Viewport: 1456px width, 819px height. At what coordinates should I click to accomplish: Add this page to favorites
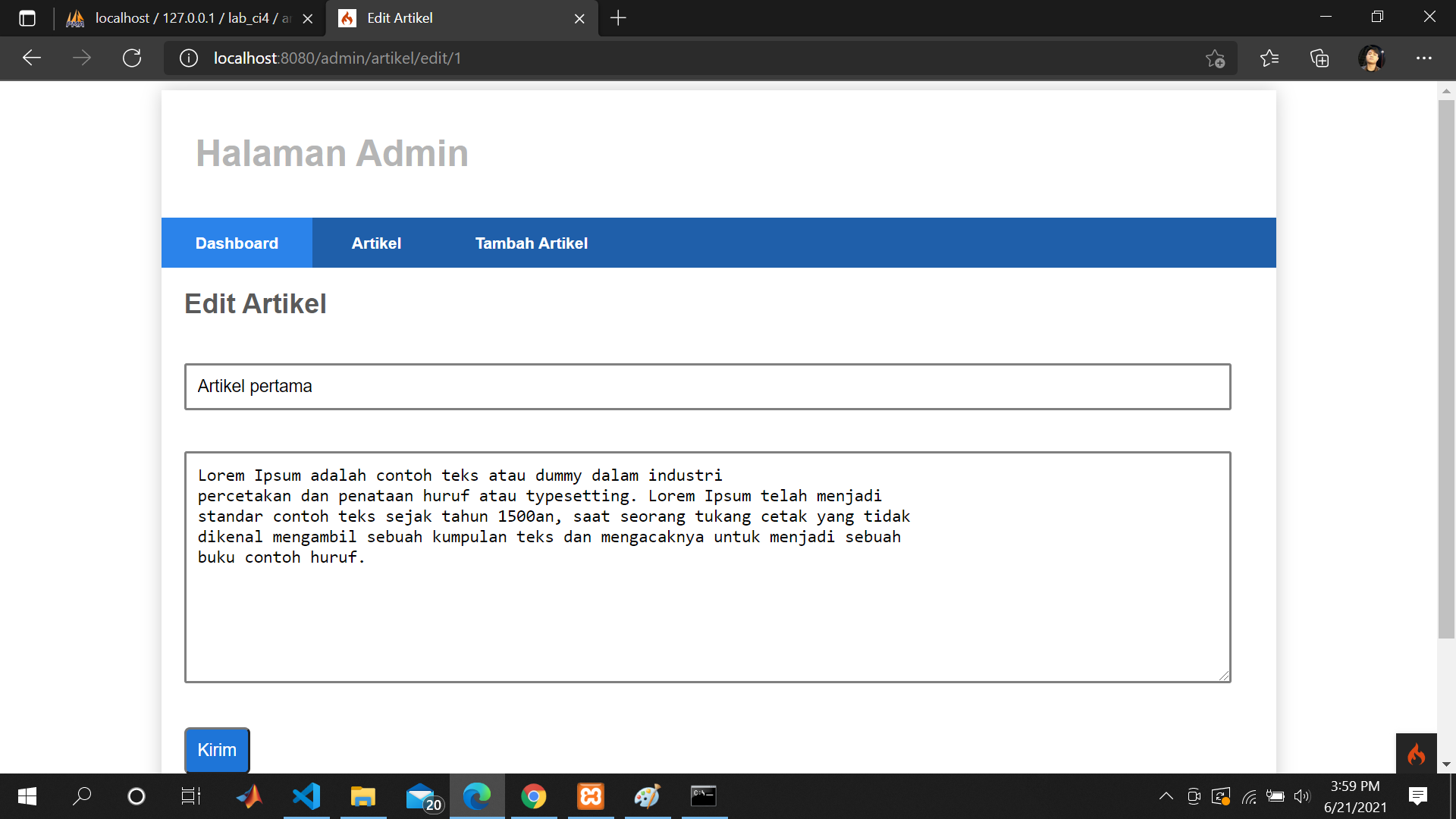1216,58
